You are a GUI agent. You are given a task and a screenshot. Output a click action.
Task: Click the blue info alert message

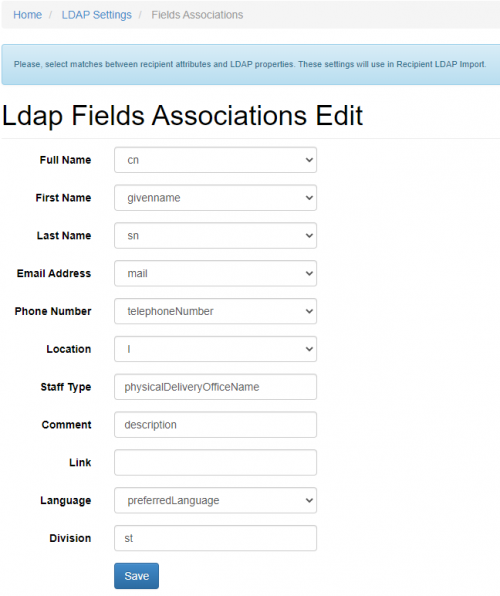(251, 64)
